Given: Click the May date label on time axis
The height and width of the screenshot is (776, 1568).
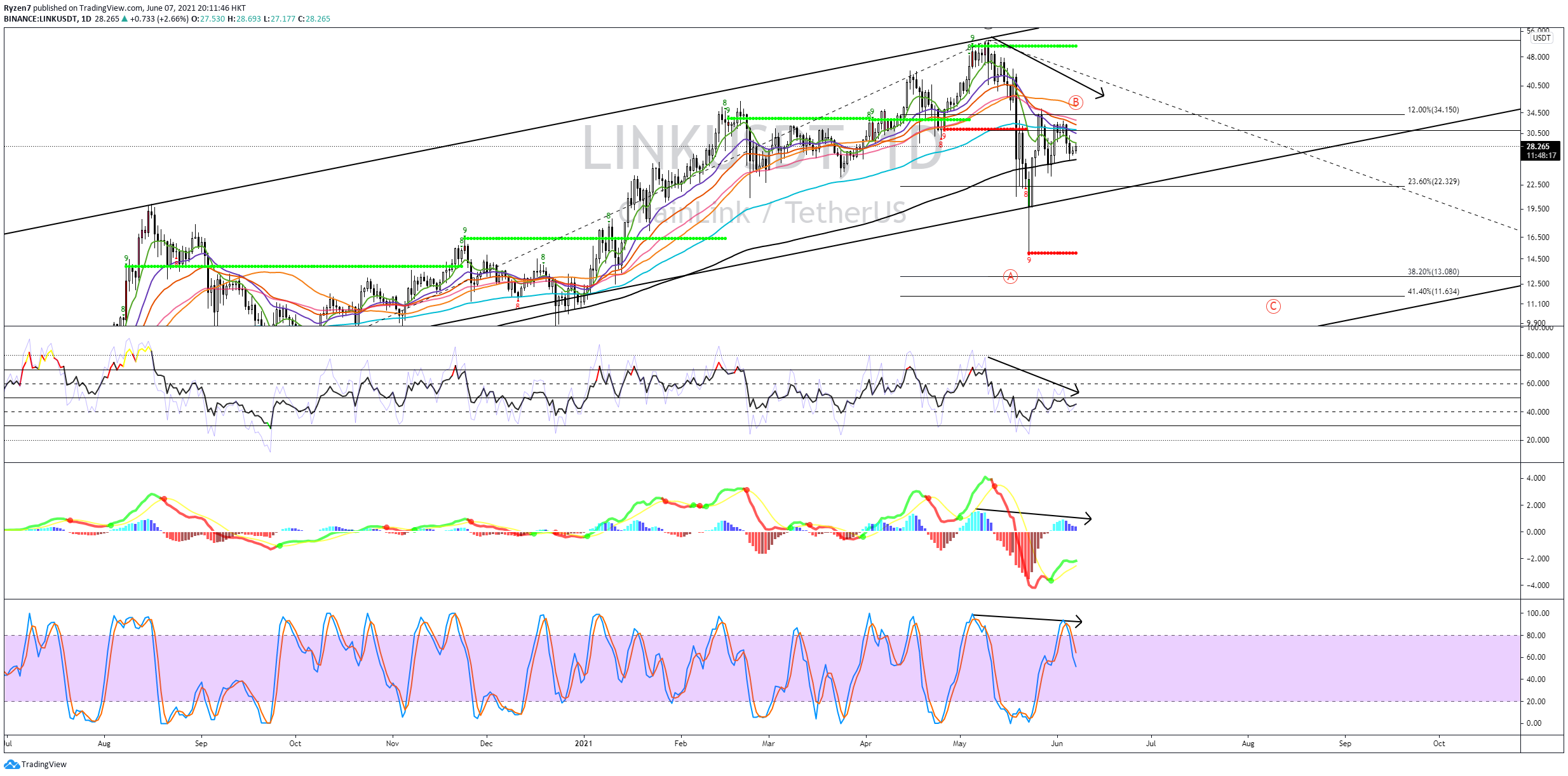Looking at the screenshot, I should (x=959, y=743).
